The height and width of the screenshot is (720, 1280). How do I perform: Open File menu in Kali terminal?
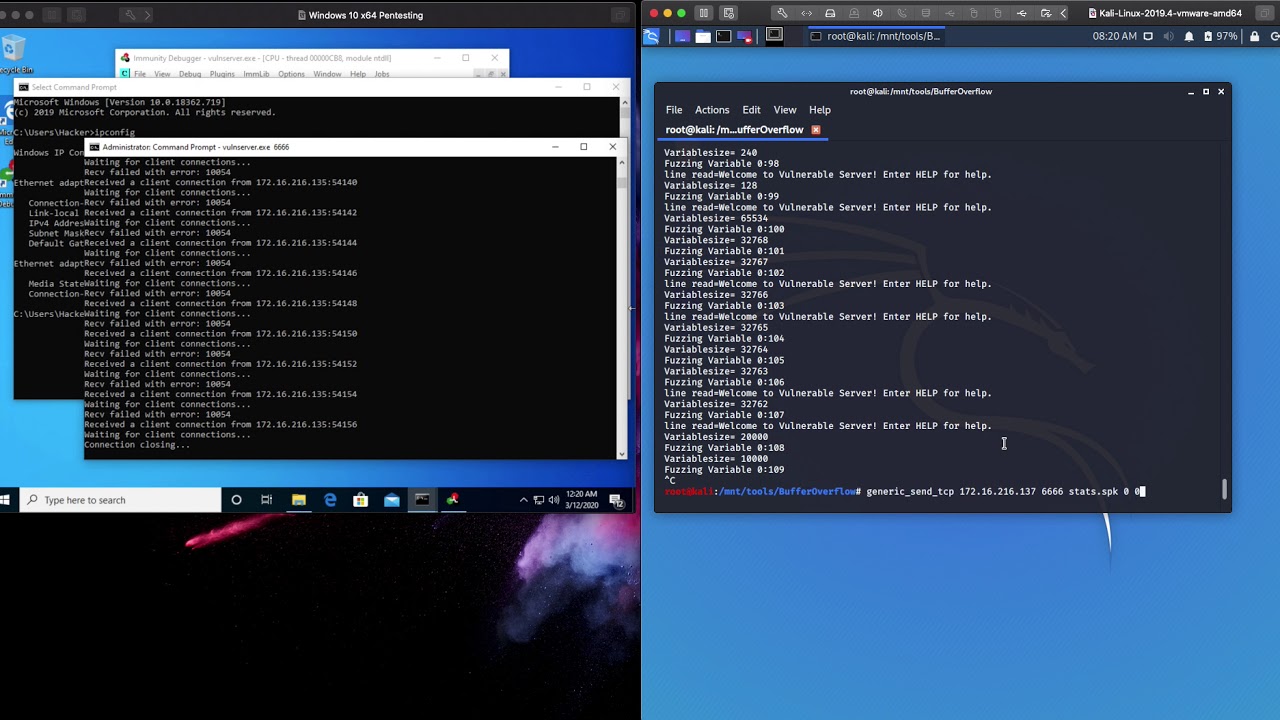pos(674,110)
